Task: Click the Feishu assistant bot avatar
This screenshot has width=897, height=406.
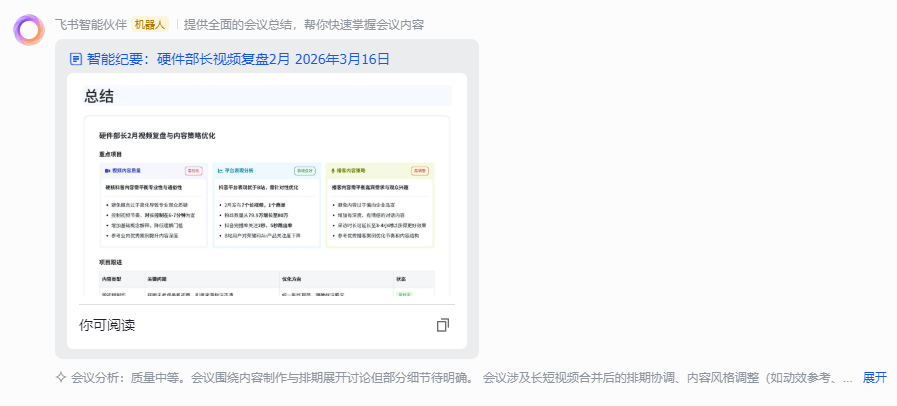Action: pos(28,30)
